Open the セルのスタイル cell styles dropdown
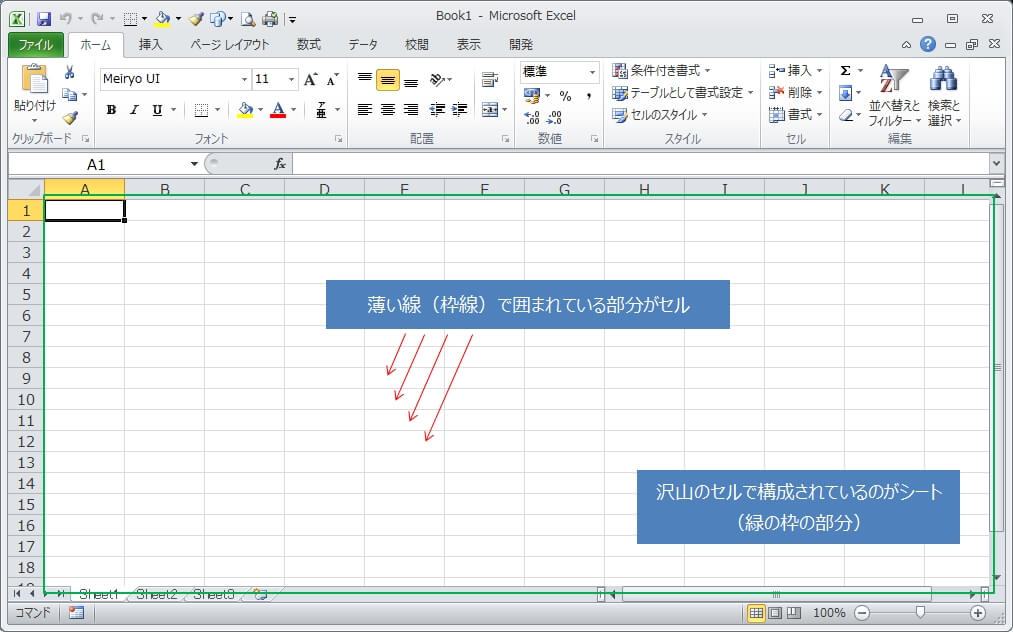This screenshot has height=632, width=1013. (660, 115)
